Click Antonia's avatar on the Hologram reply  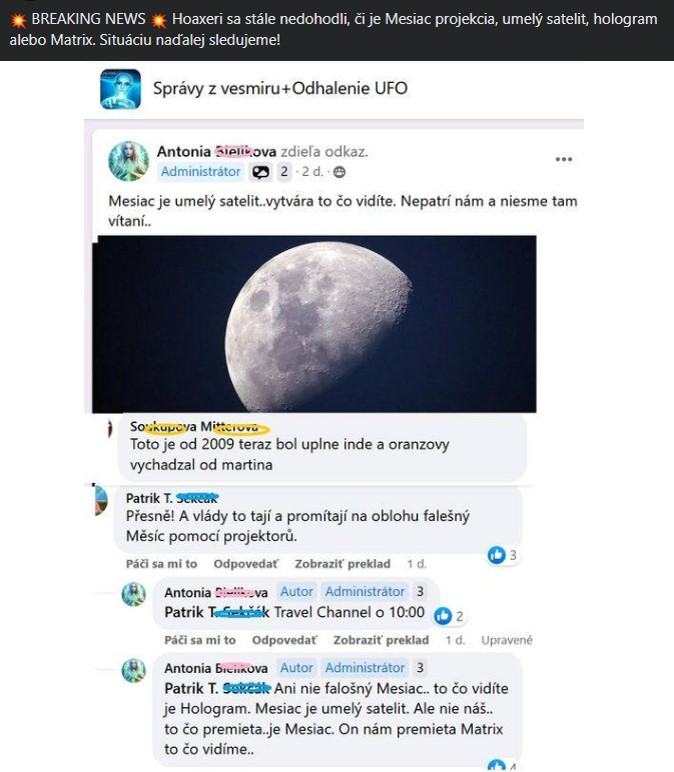[133, 670]
